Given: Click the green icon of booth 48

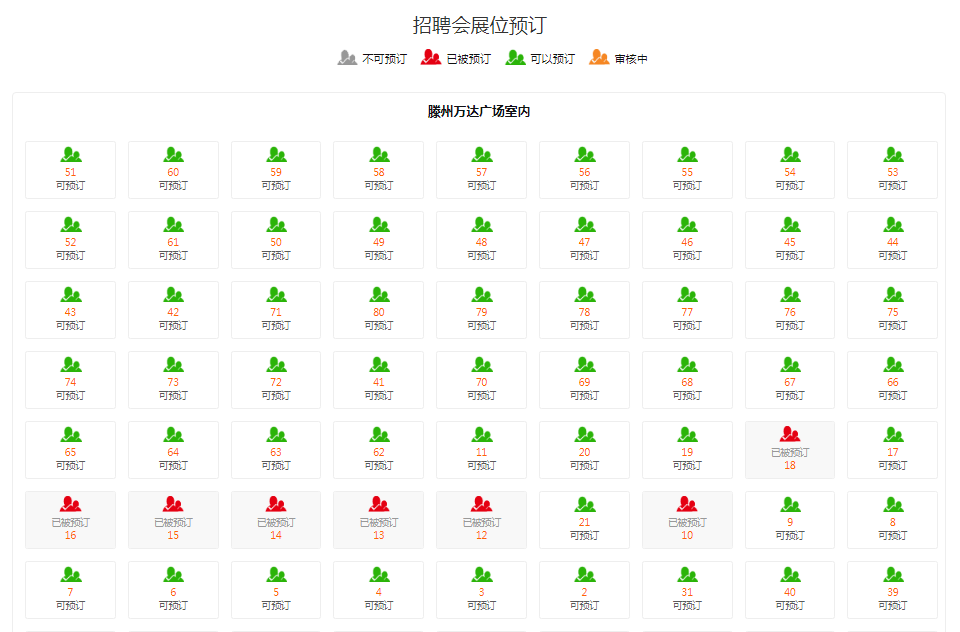Looking at the screenshot, I should click(482, 225).
